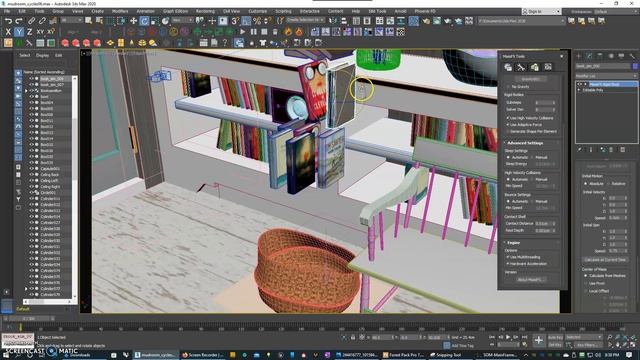
Task: Click the pause icon in MassFX toolbar
Action: click(253, 31)
